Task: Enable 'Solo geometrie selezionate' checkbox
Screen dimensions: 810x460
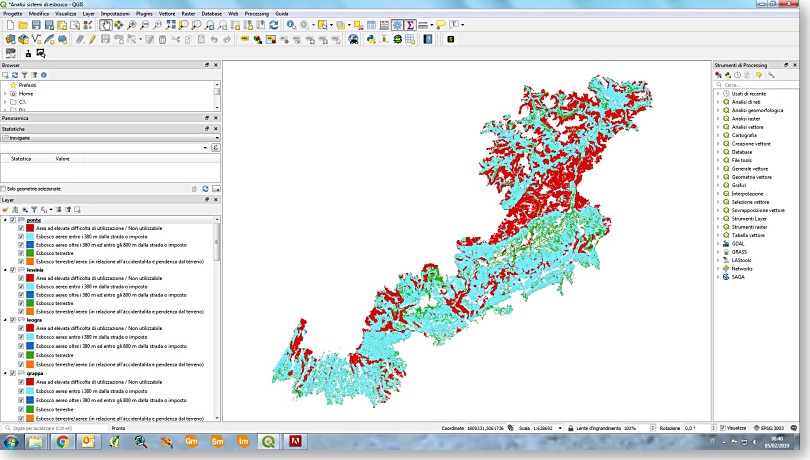Action: pyautogui.click(x=4, y=188)
